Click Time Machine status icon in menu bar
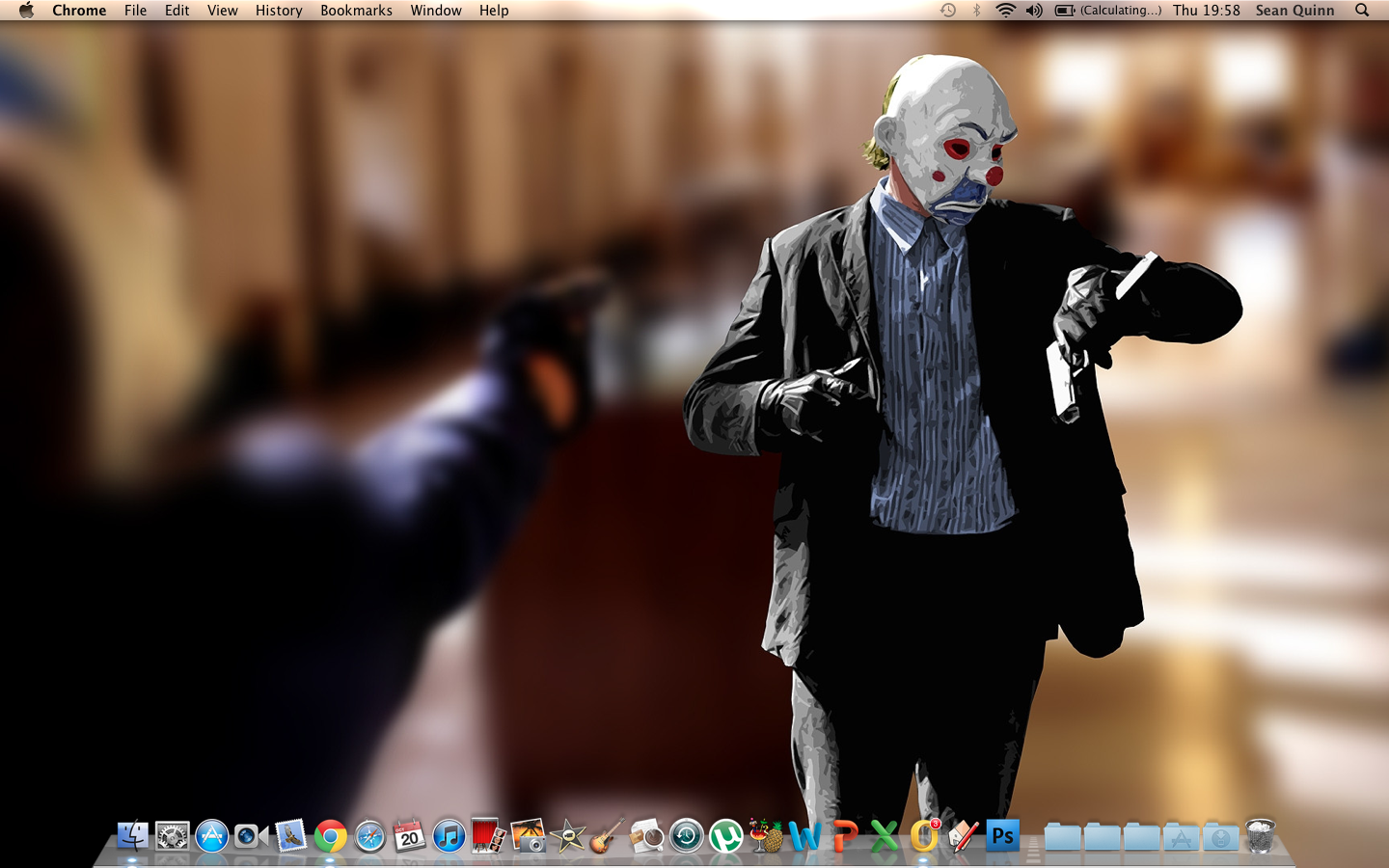The width and height of the screenshot is (1389, 868). [948, 11]
